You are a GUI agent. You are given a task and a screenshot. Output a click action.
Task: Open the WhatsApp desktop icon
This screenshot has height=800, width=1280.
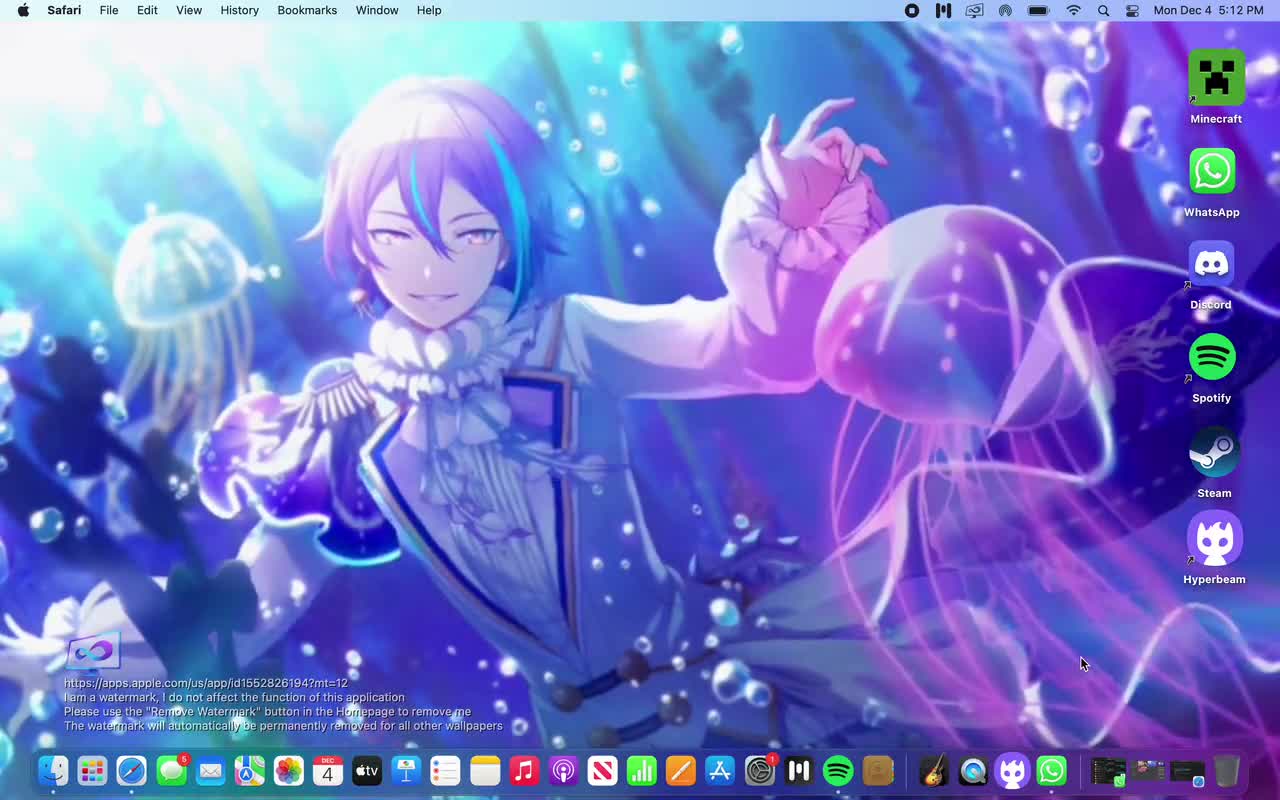(1212, 172)
